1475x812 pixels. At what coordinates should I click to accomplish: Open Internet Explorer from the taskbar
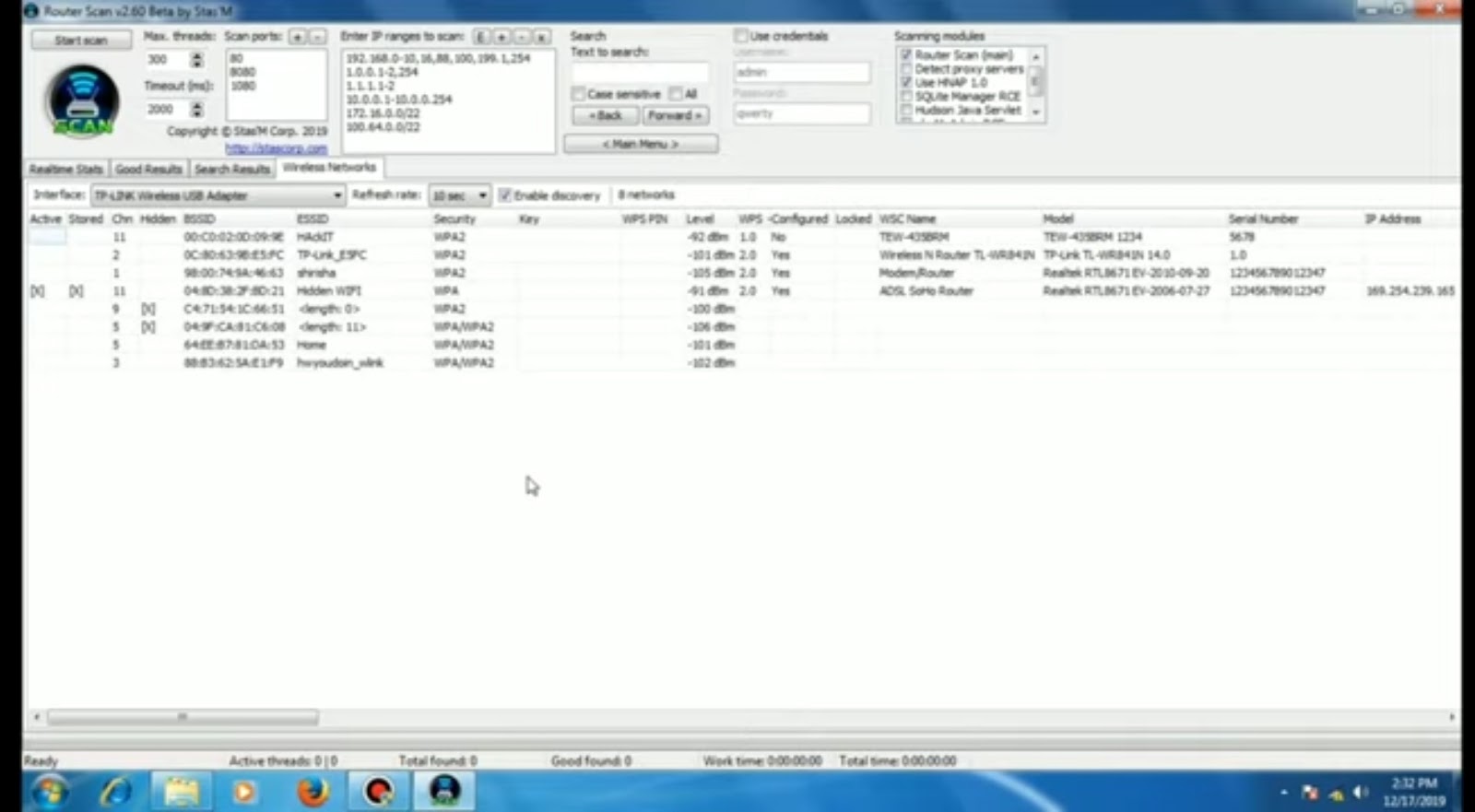coord(115,791)
